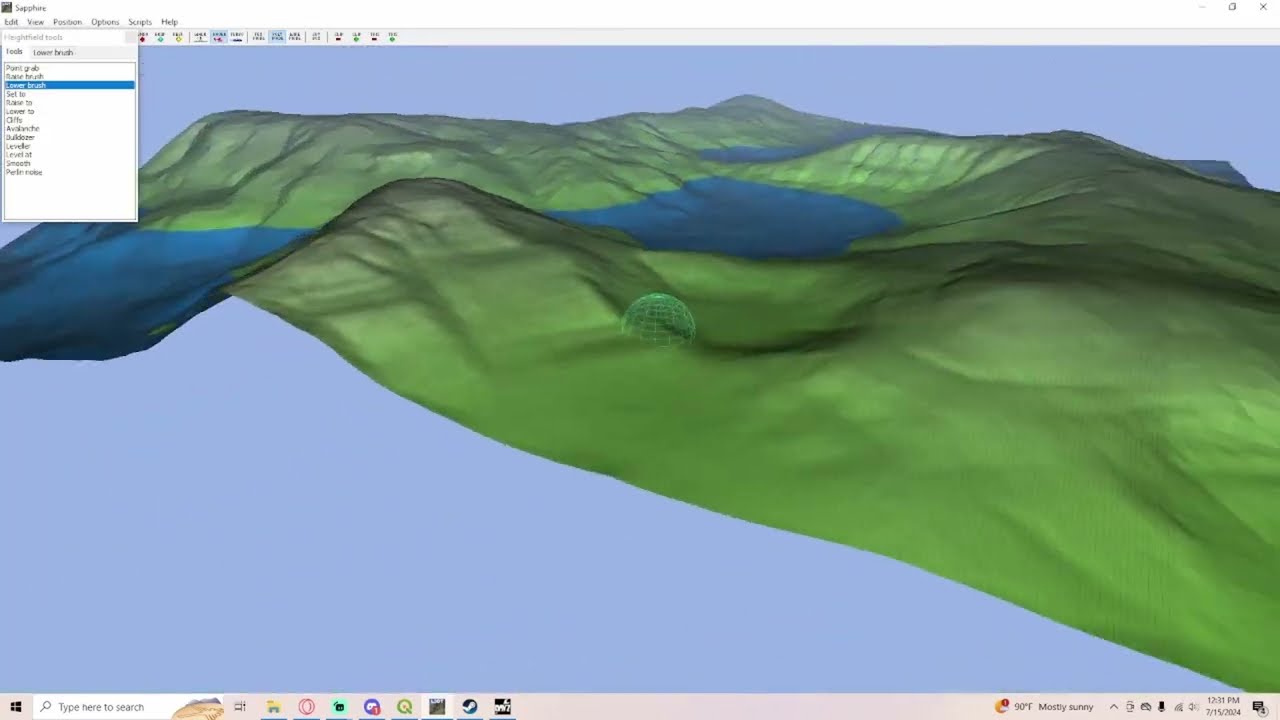
Task: Click the taskbar search box
Action: [x=130, y=707]
